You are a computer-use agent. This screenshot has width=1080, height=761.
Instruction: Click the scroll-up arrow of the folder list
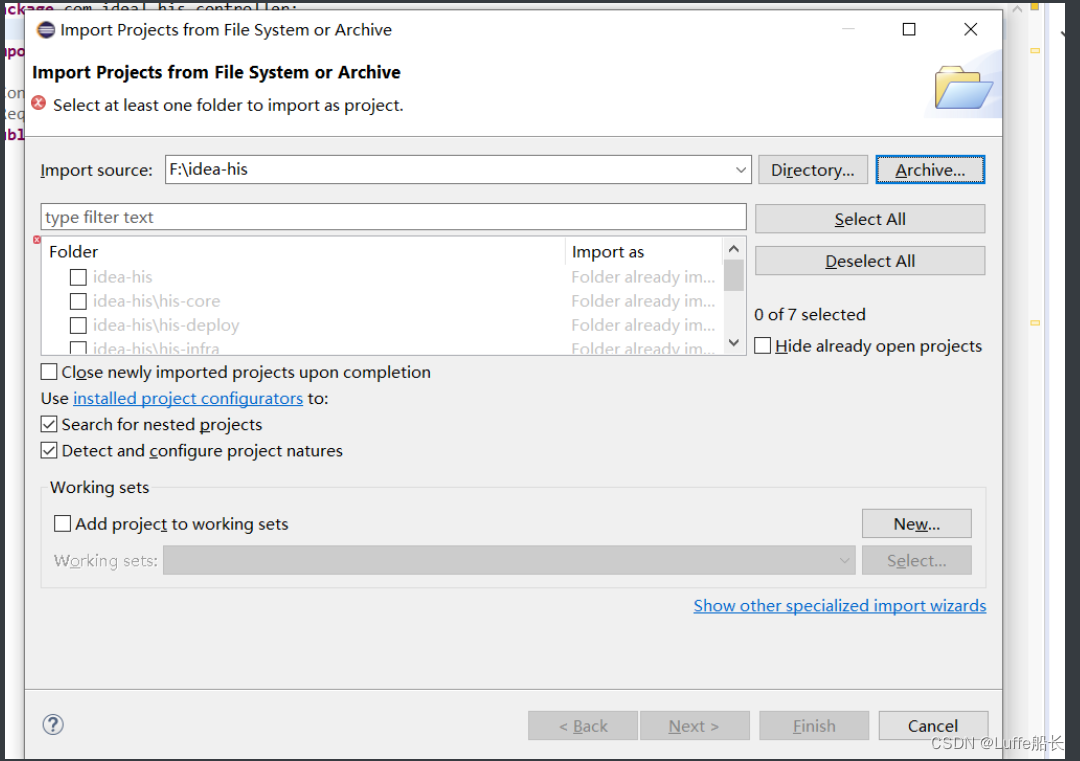pos(733,248)
